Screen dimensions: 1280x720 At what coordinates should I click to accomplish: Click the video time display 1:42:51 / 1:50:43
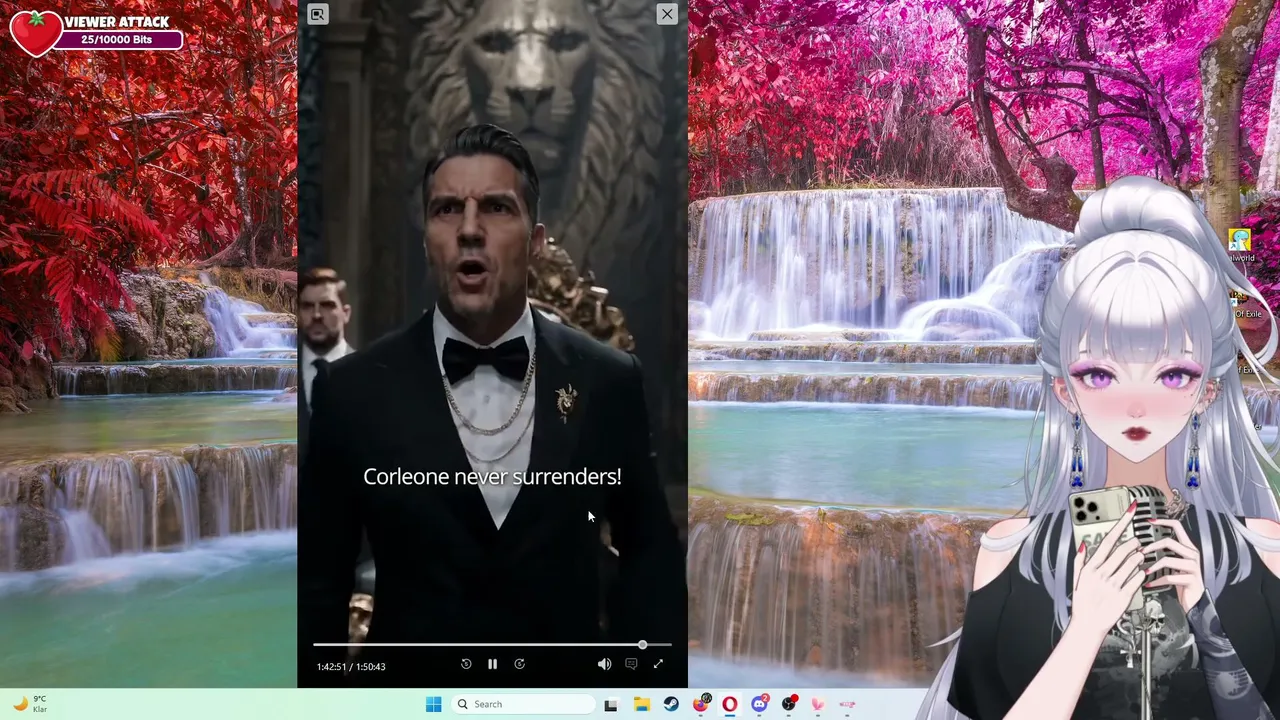click(351, 666)
